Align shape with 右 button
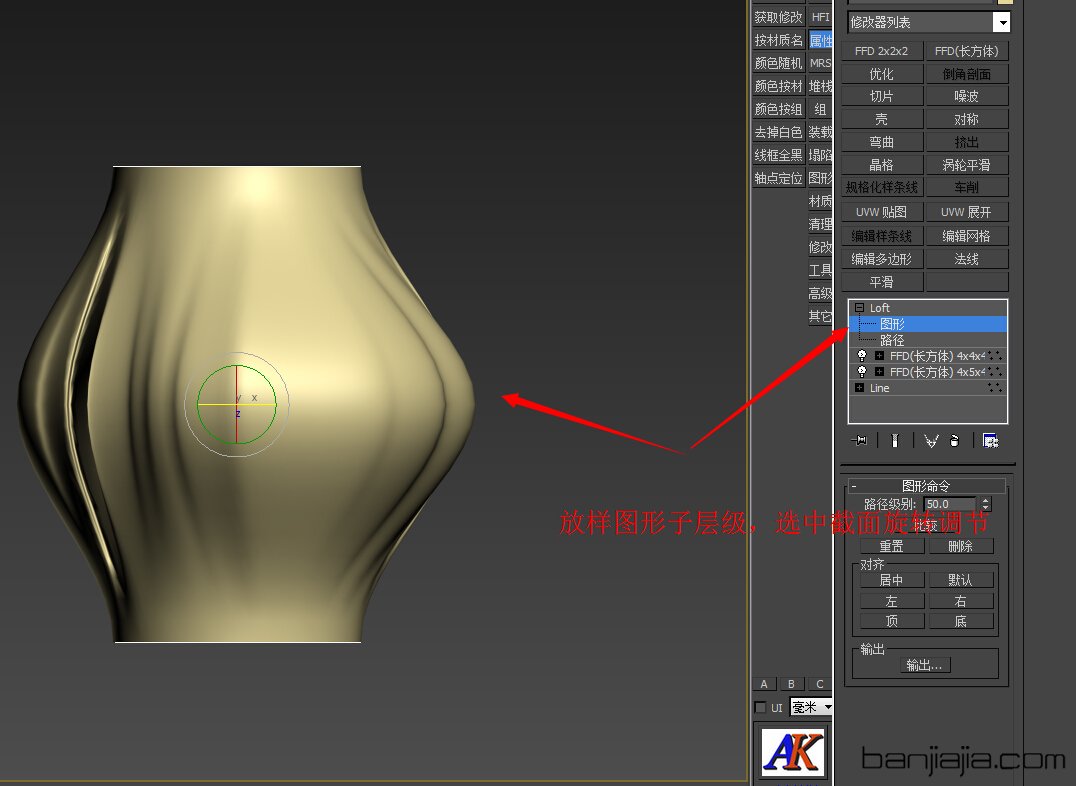 coord(961,601)
